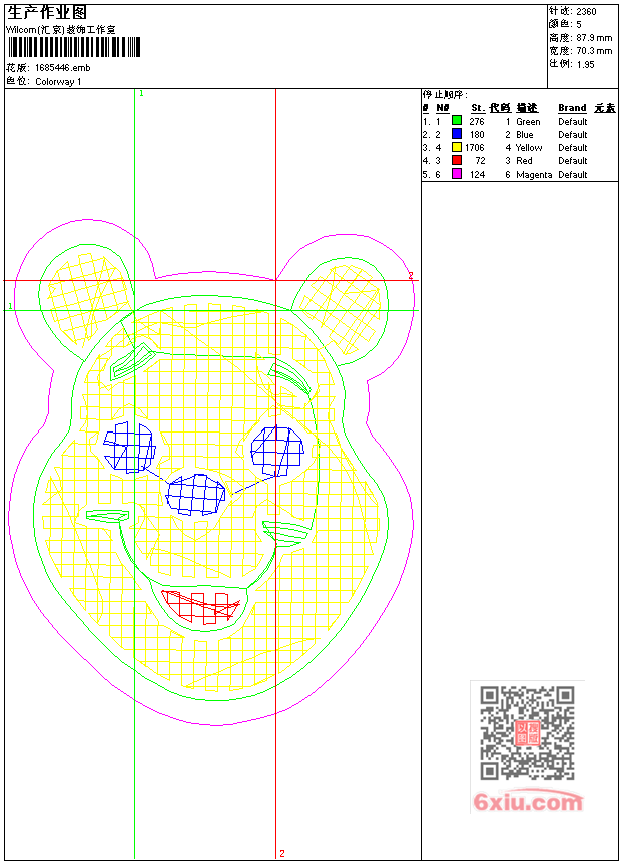Screen dimensions: 620x861
Task: Click the Blue description text
Action: (524, 135)
